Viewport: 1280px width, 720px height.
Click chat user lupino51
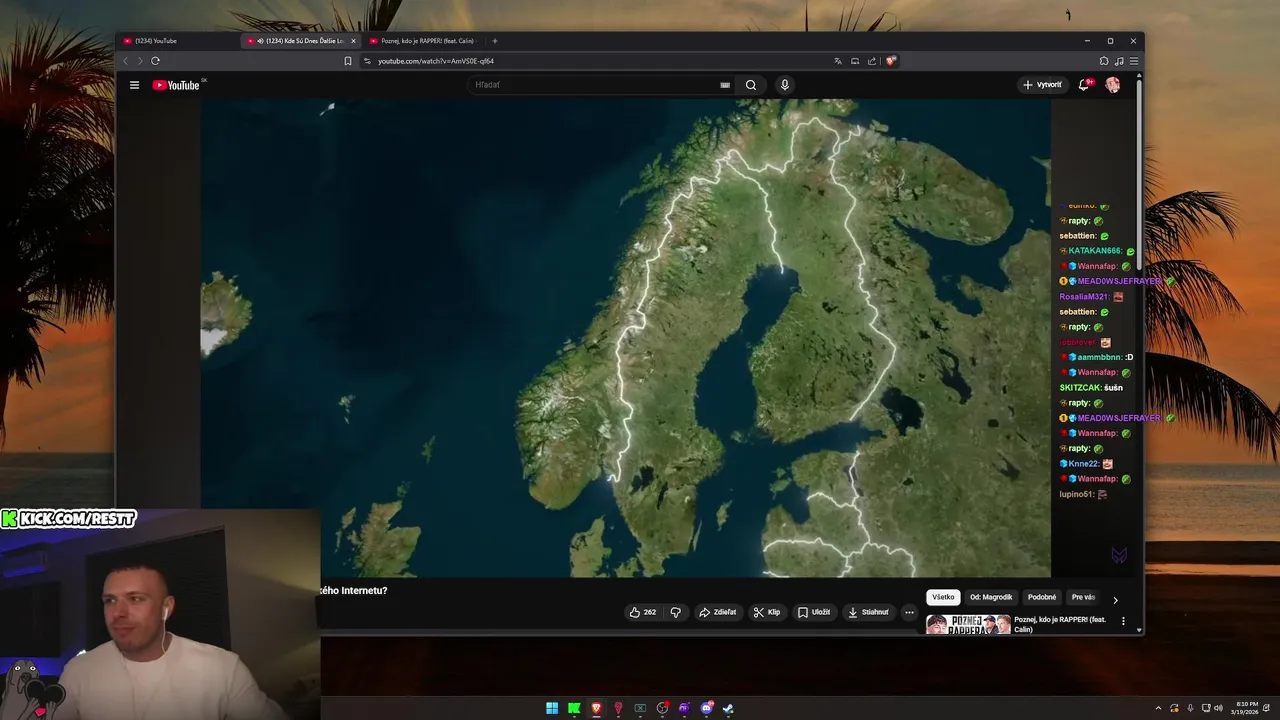point(1076,494)
